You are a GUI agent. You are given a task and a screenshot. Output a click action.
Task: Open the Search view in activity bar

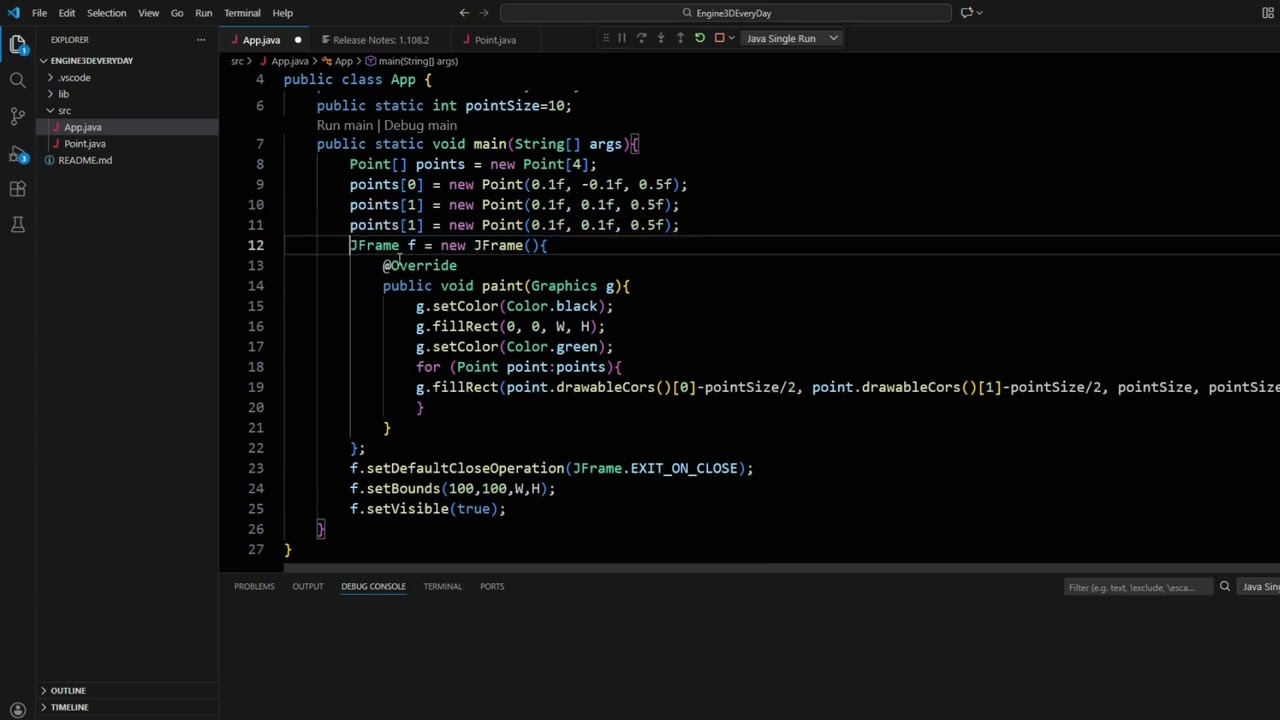(x=18, y=80)
